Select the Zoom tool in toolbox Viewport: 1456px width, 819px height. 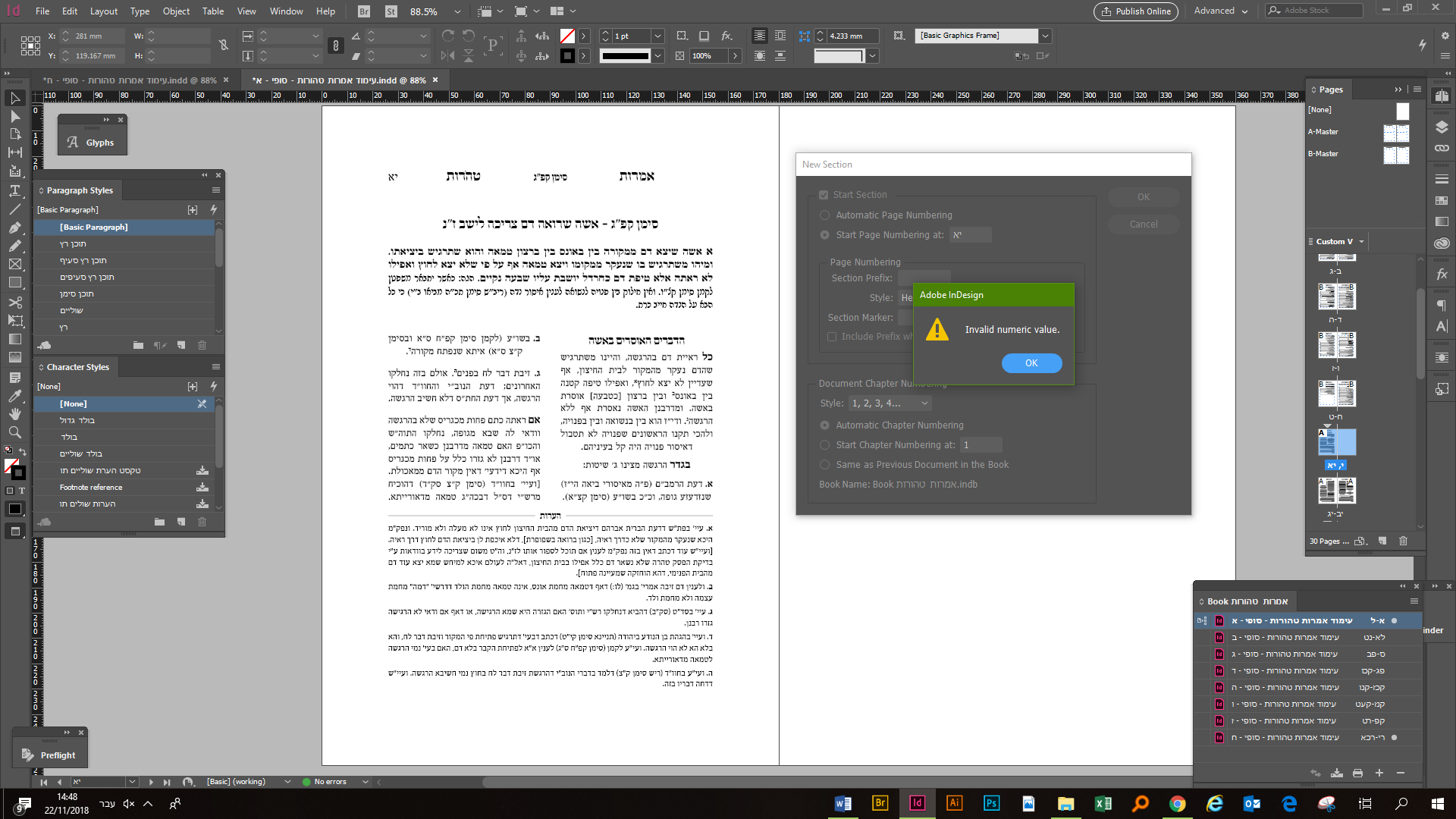pos(14,432)
